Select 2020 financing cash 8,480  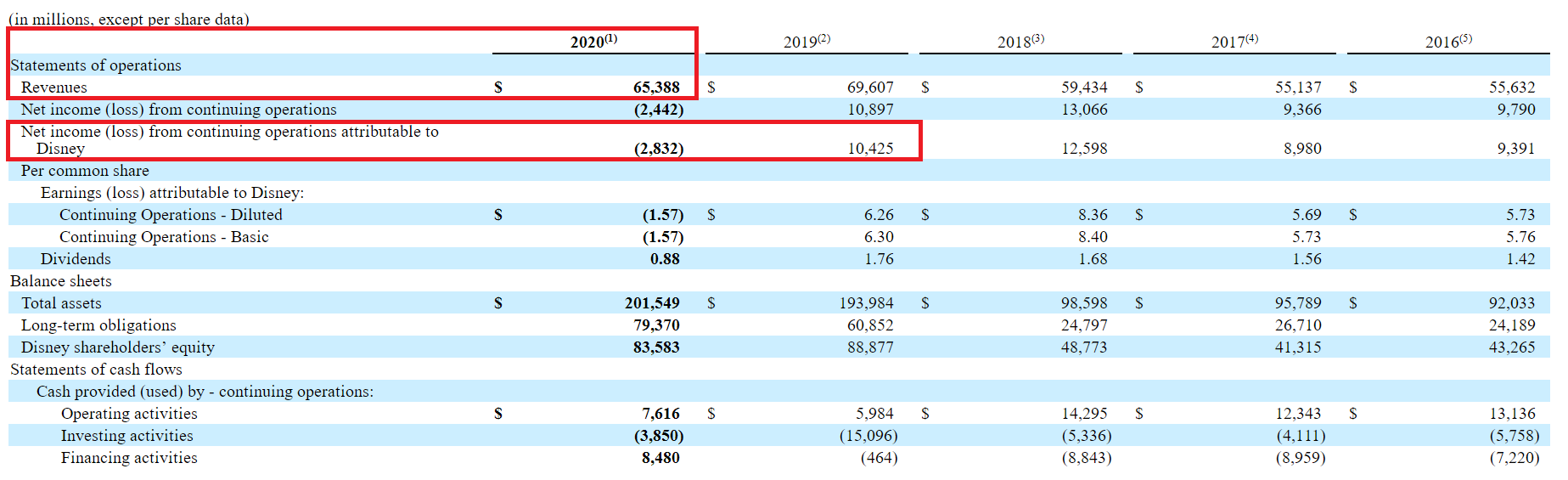[660, 458]
